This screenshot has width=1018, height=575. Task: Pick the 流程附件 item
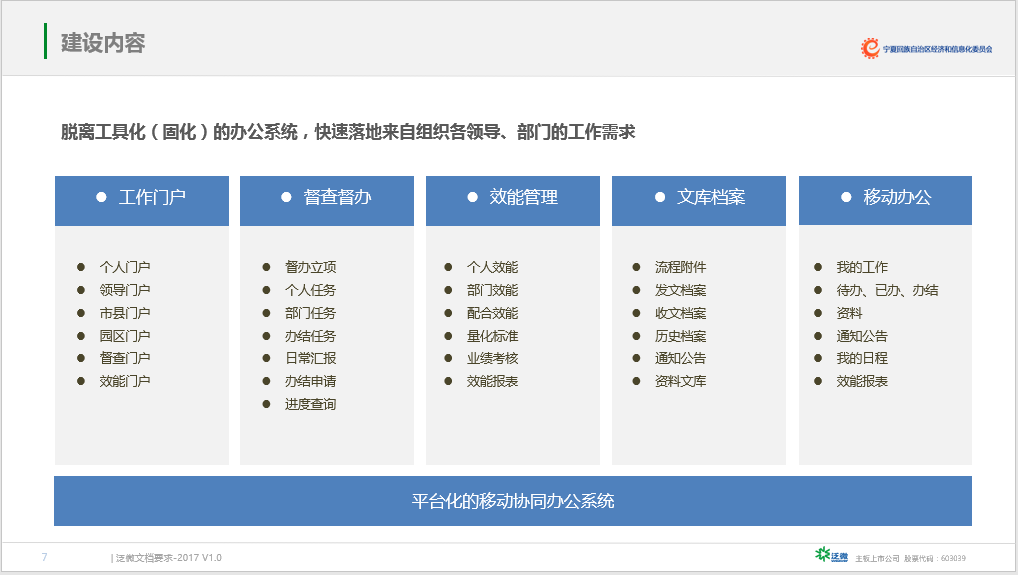click(x=680, y=267)
